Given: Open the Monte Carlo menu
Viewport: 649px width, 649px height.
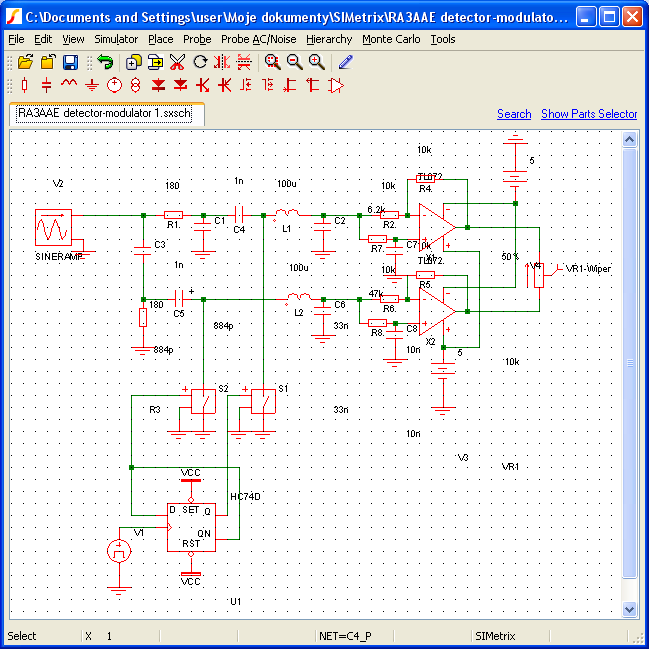Looking at the screenshot, I should click(391, 39).
